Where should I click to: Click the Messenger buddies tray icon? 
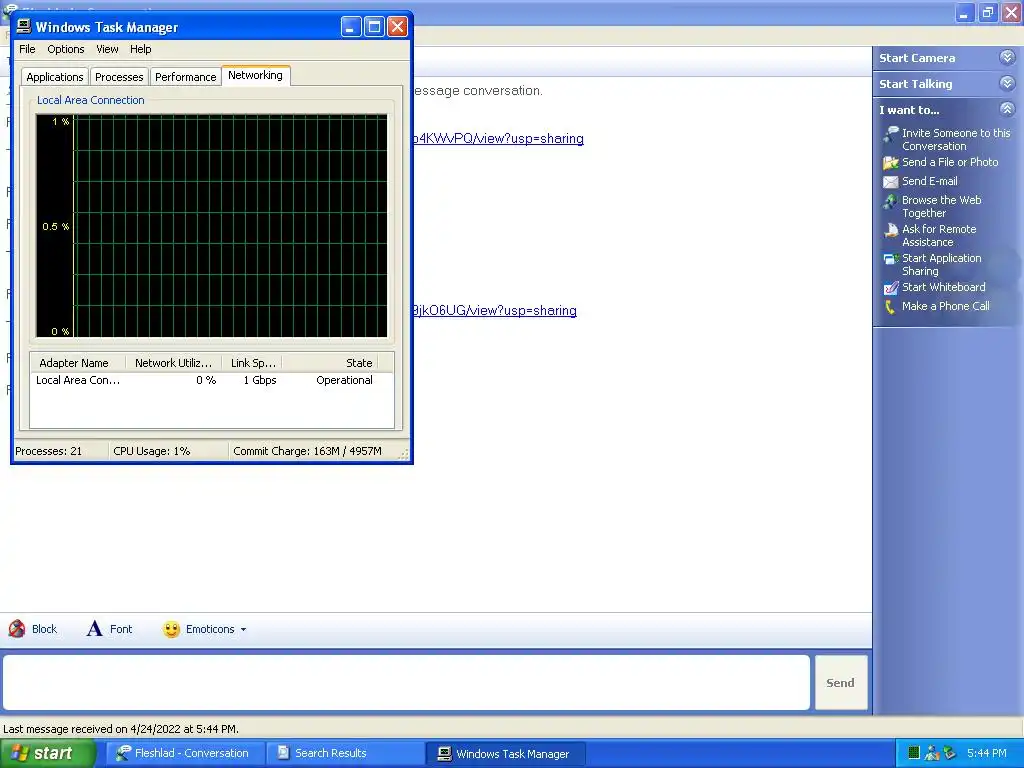(x=932, y=753)
